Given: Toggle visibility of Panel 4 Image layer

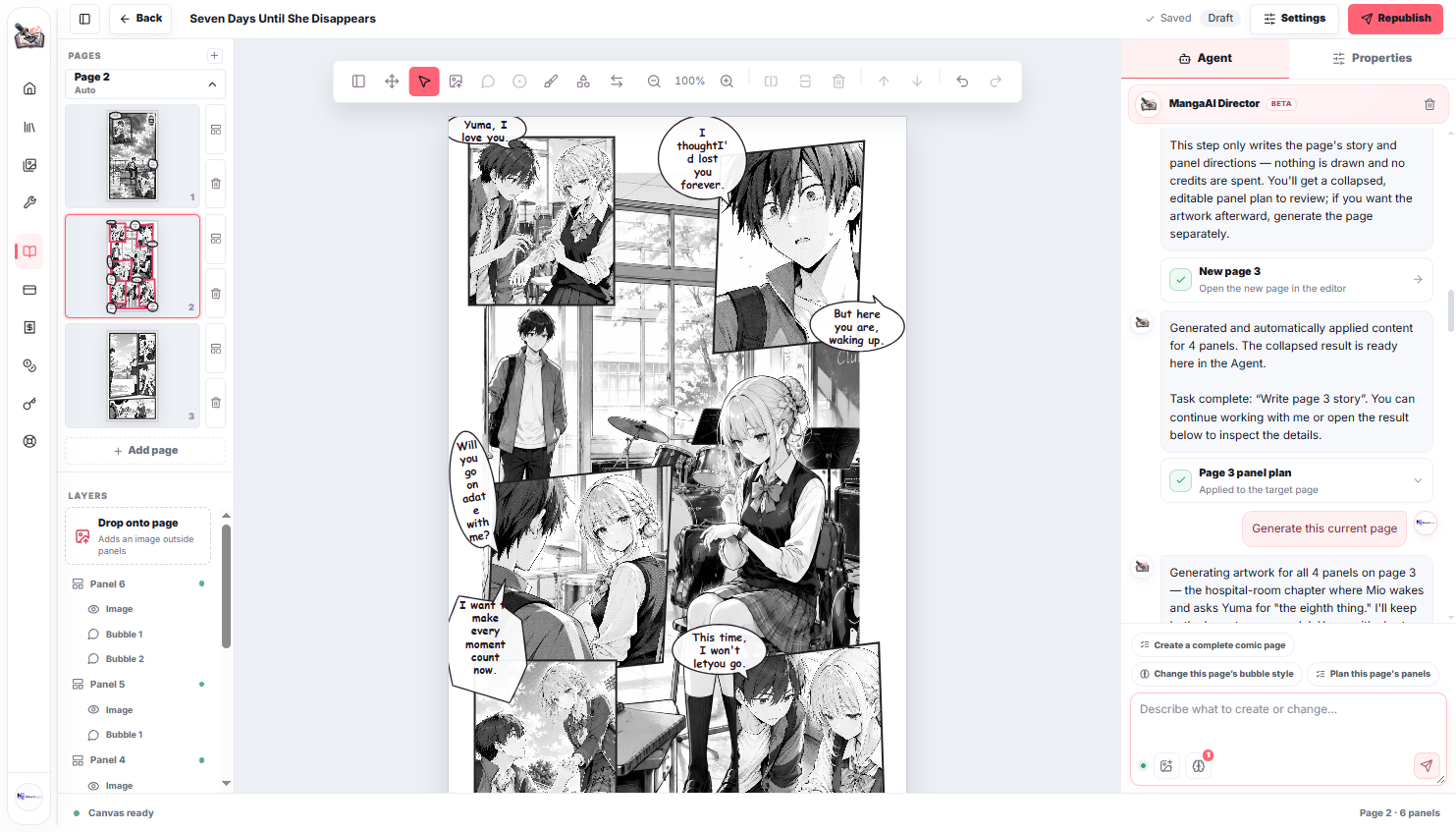Looking at the screenshot, I should click(93, 786).
